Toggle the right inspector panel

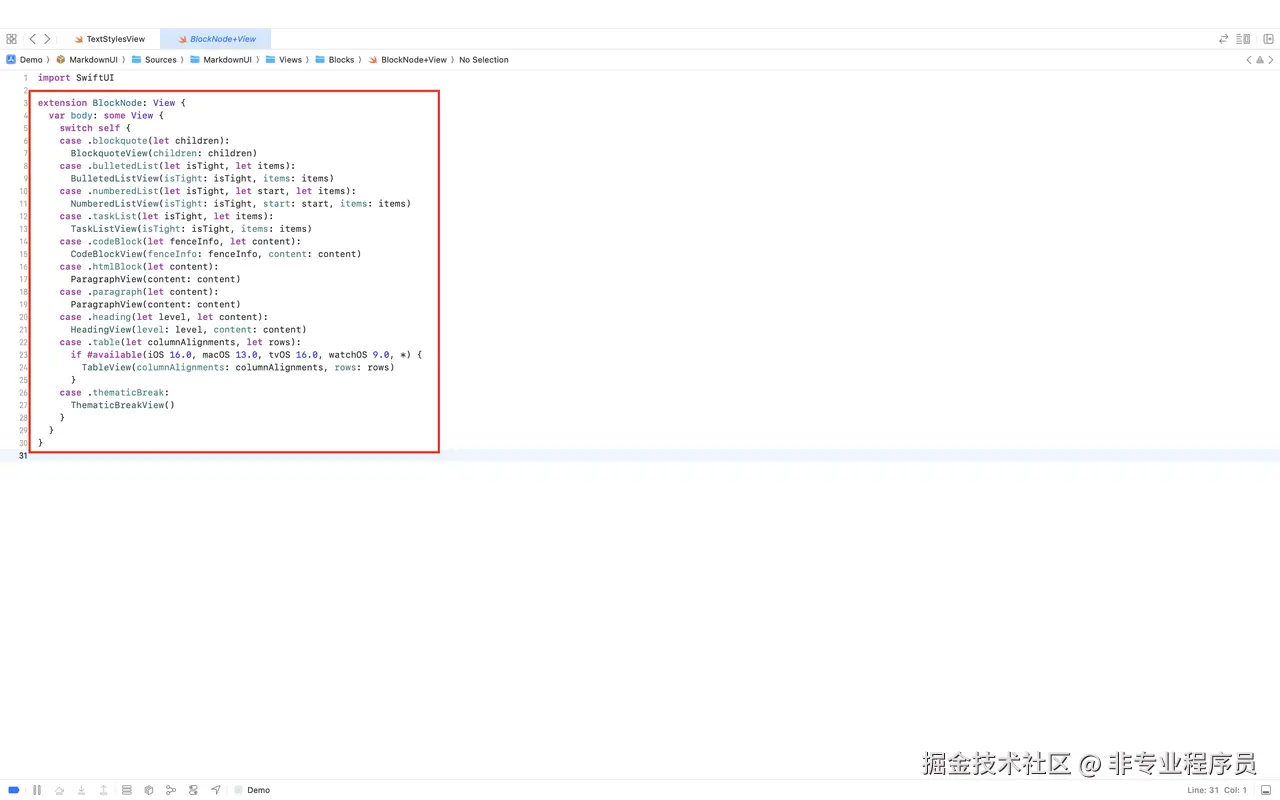(x=1268, y=38)
